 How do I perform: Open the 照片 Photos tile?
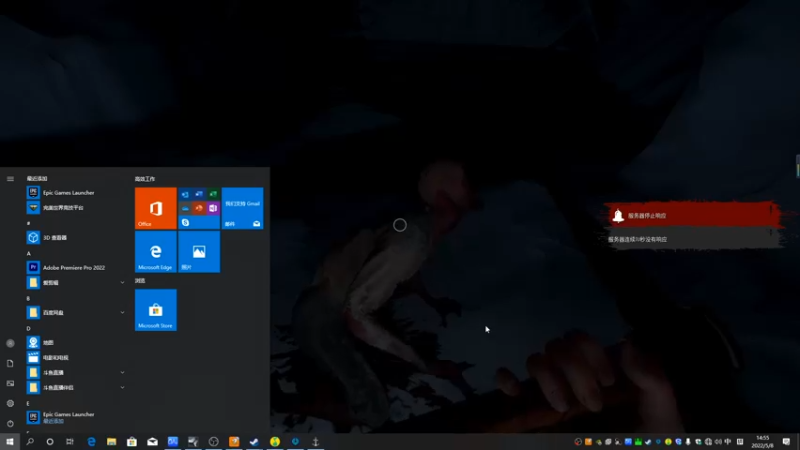199,252
